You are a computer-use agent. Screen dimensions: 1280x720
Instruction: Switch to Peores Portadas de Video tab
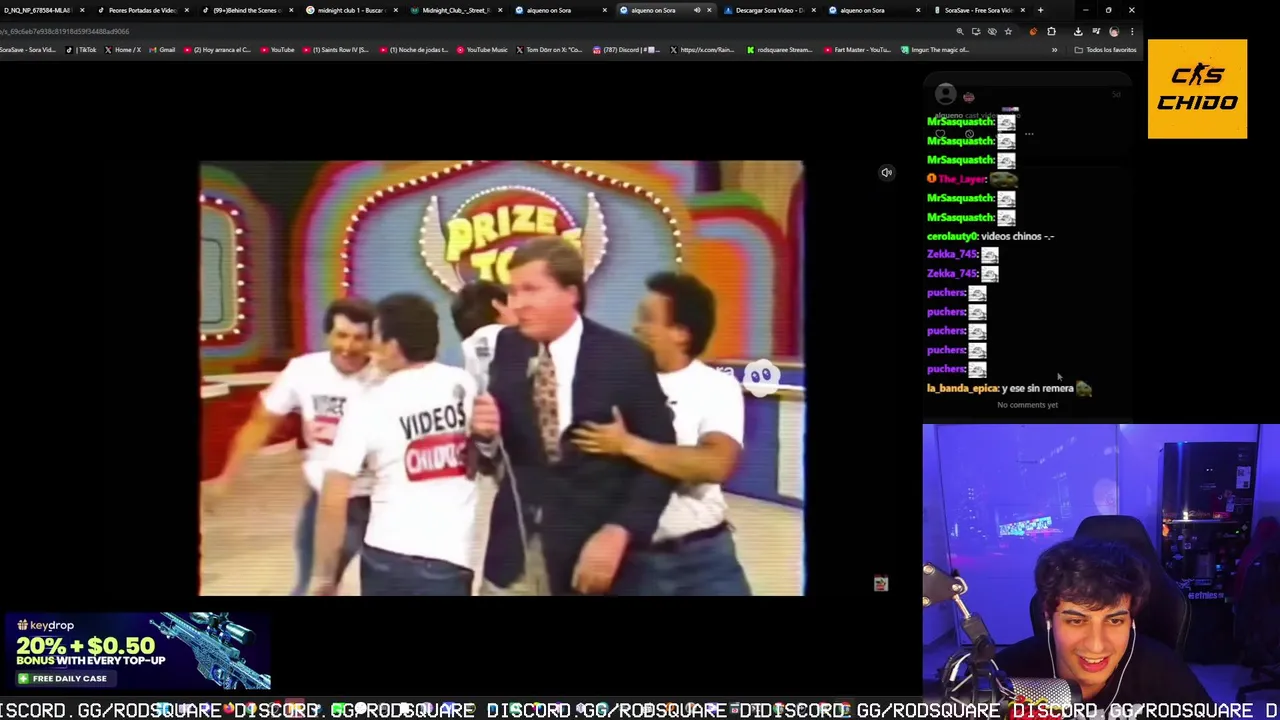click(140, 10)
